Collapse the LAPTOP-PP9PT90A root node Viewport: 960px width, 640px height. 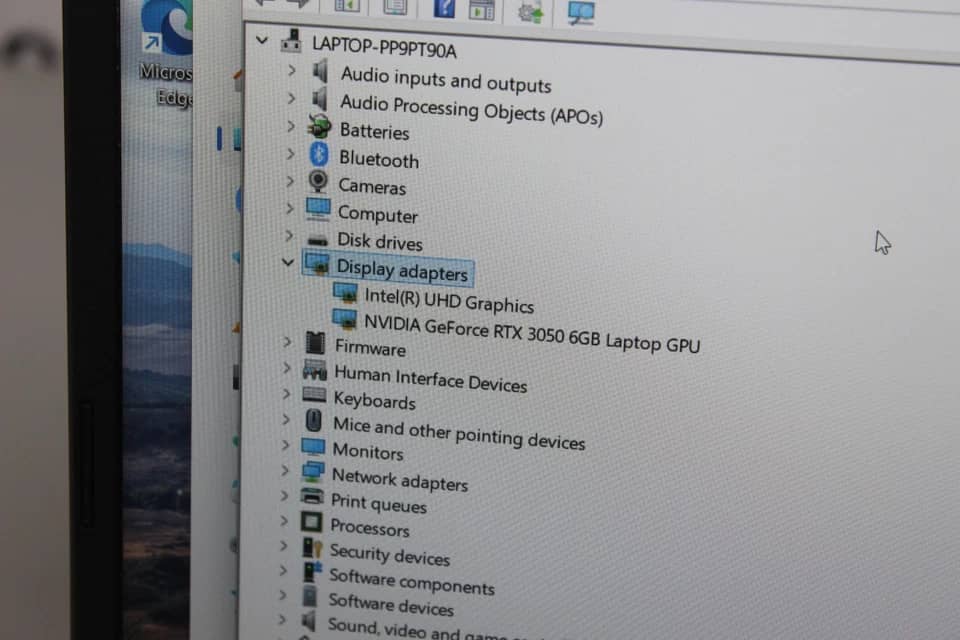click(x=262, y=40)
